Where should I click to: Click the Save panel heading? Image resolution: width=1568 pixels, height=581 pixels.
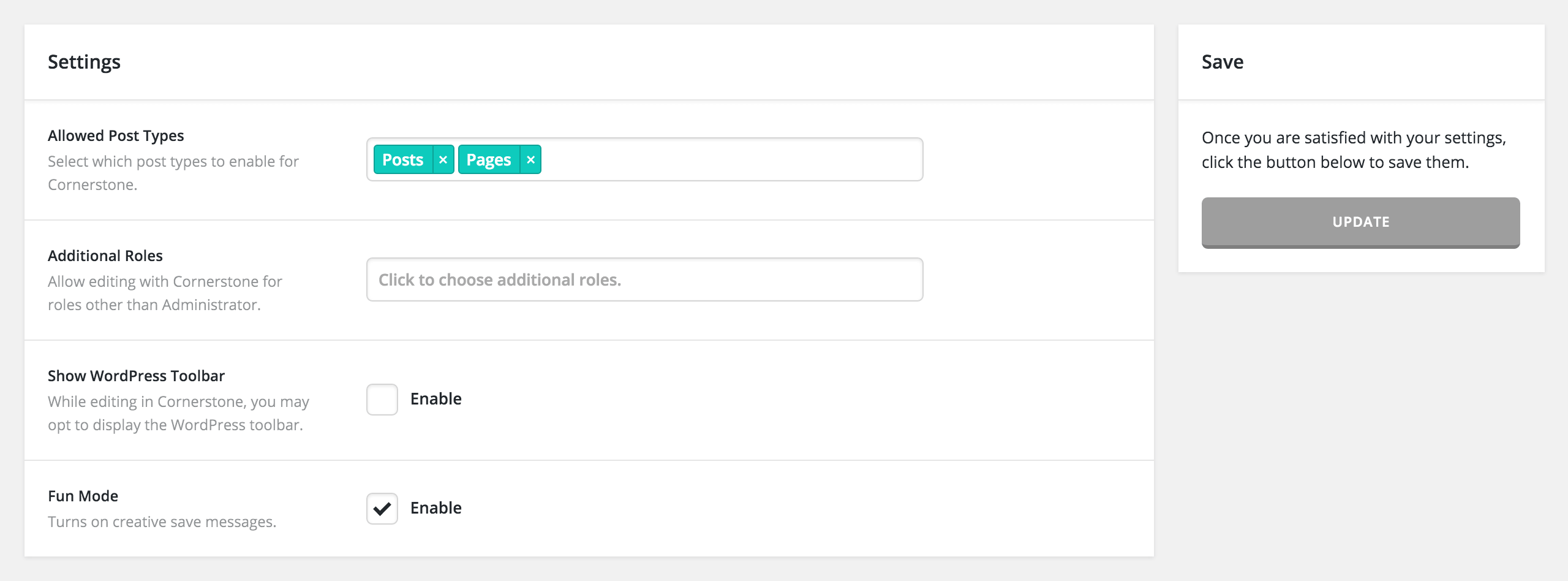[x=1223, y=62]
